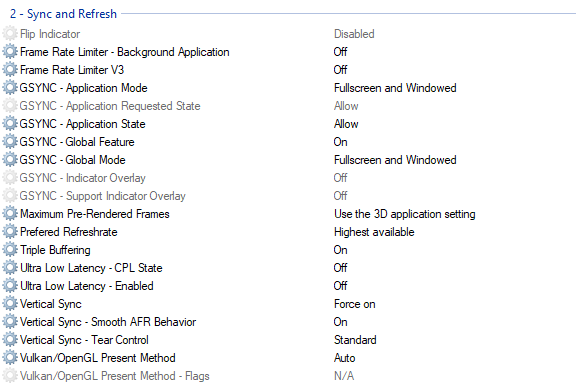The height and width of the screenshot is (391, 576).
Task: Open Off value of Frame Rate Limiter V3
Action: (341, 70)
